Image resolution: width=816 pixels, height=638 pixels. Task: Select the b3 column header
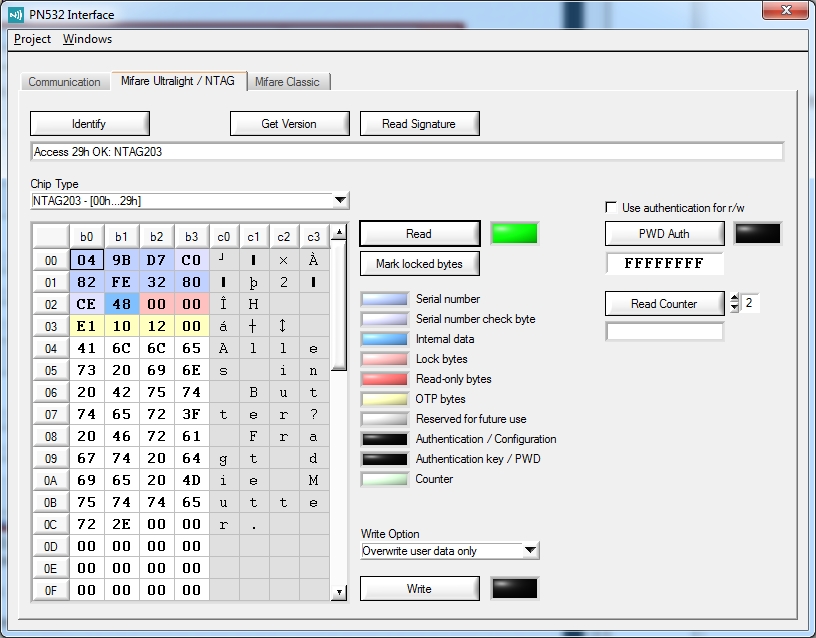[192, 237]
